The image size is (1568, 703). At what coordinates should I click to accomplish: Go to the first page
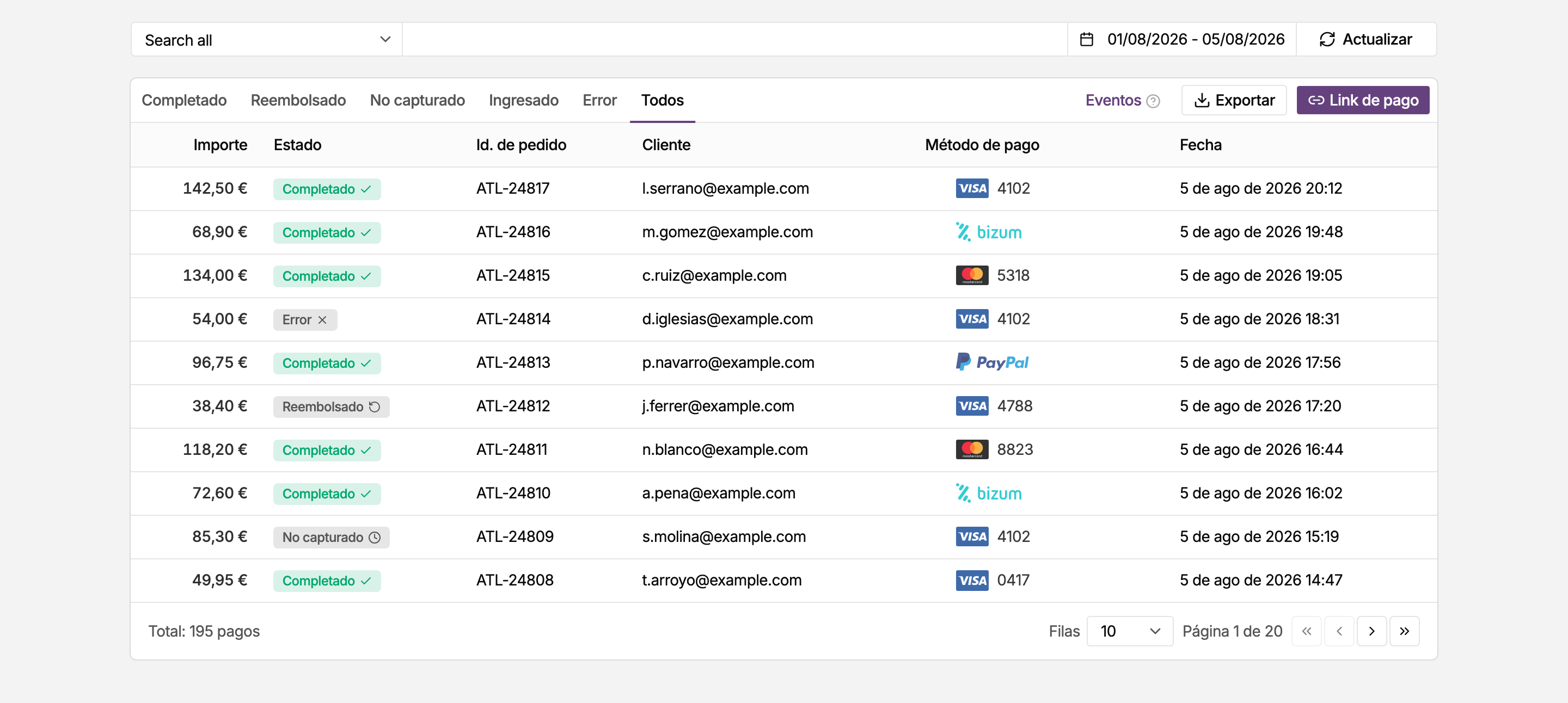pos(1306,631)
